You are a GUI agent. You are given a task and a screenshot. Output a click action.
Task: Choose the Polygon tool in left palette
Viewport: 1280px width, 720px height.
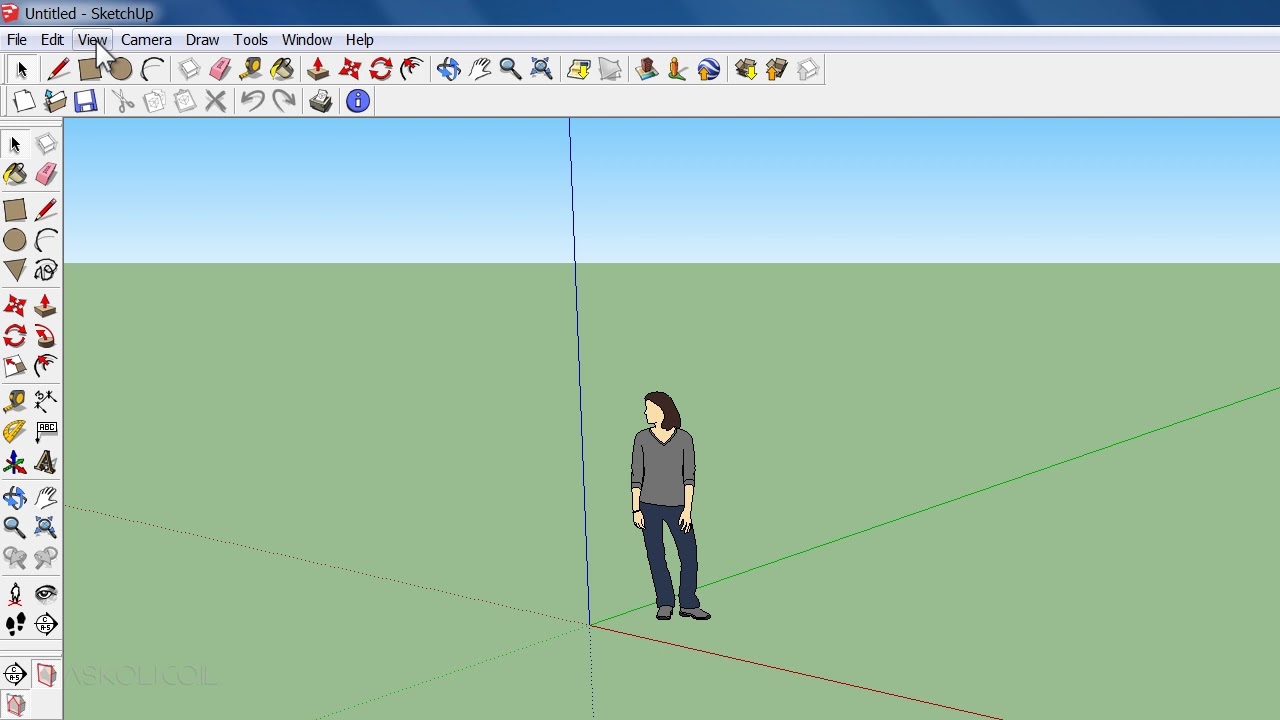click(15, 271)
